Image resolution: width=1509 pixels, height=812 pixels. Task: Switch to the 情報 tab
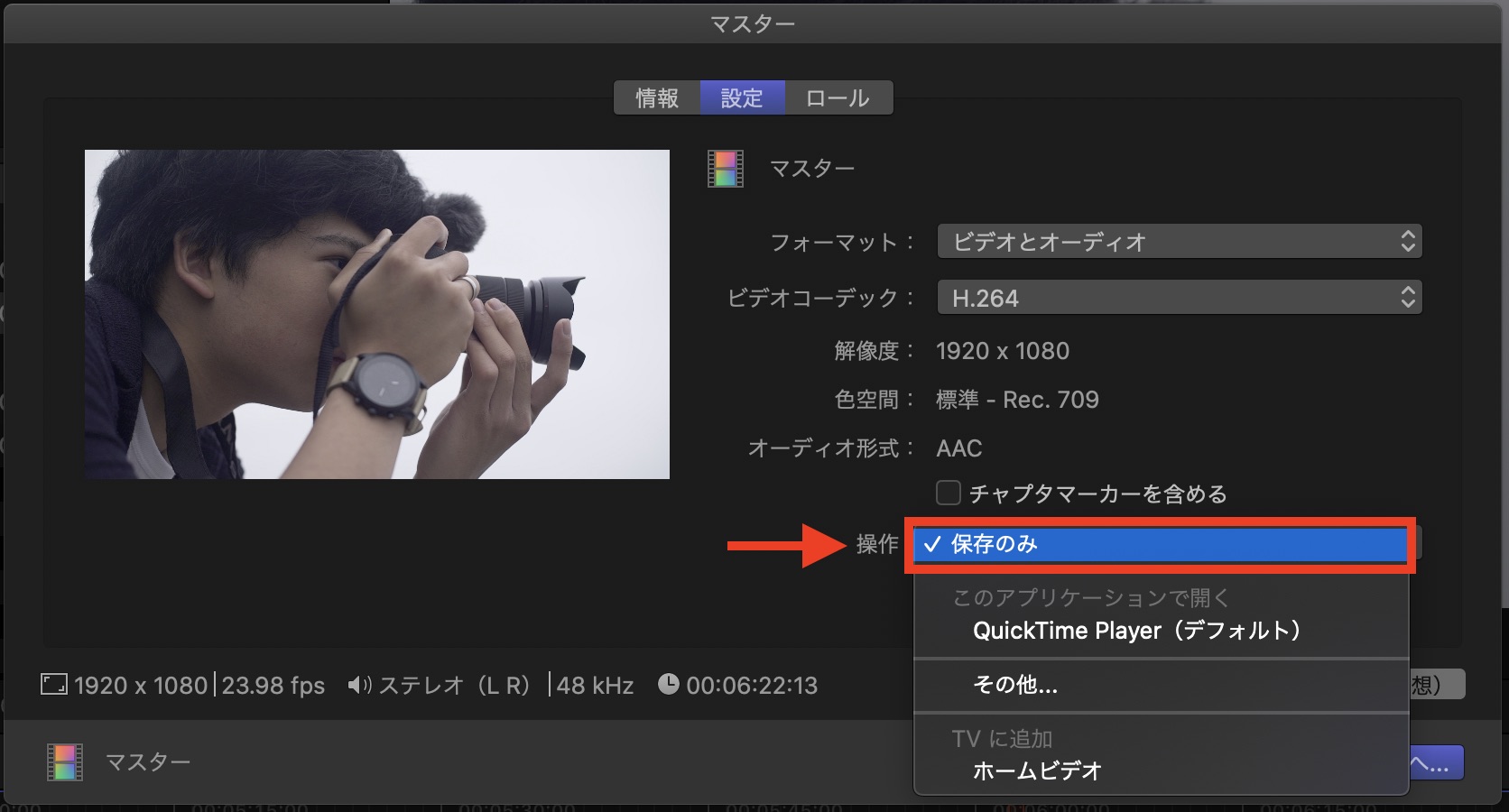point(657,97)
